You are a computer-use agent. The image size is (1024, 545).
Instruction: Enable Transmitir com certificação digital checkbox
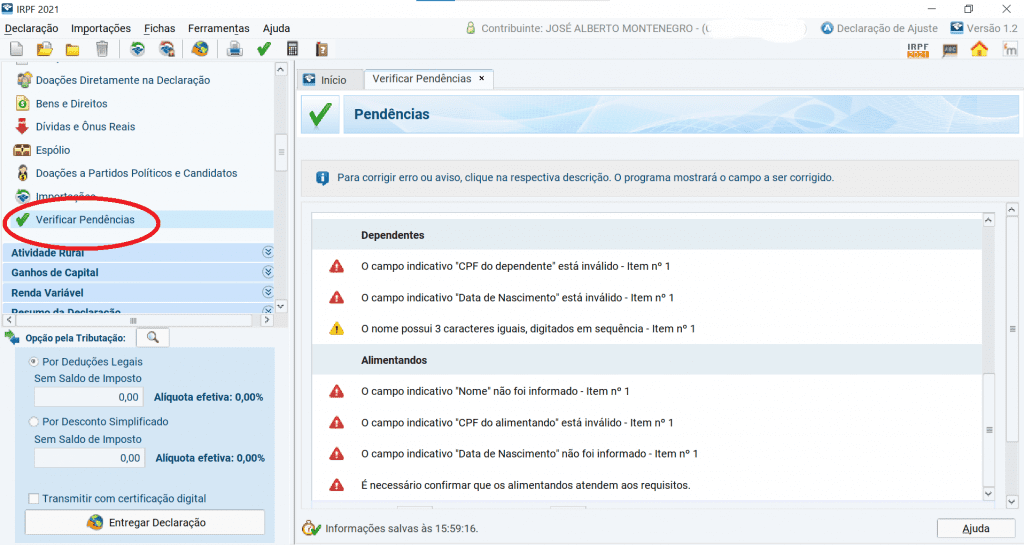click(x=33, y=499)
